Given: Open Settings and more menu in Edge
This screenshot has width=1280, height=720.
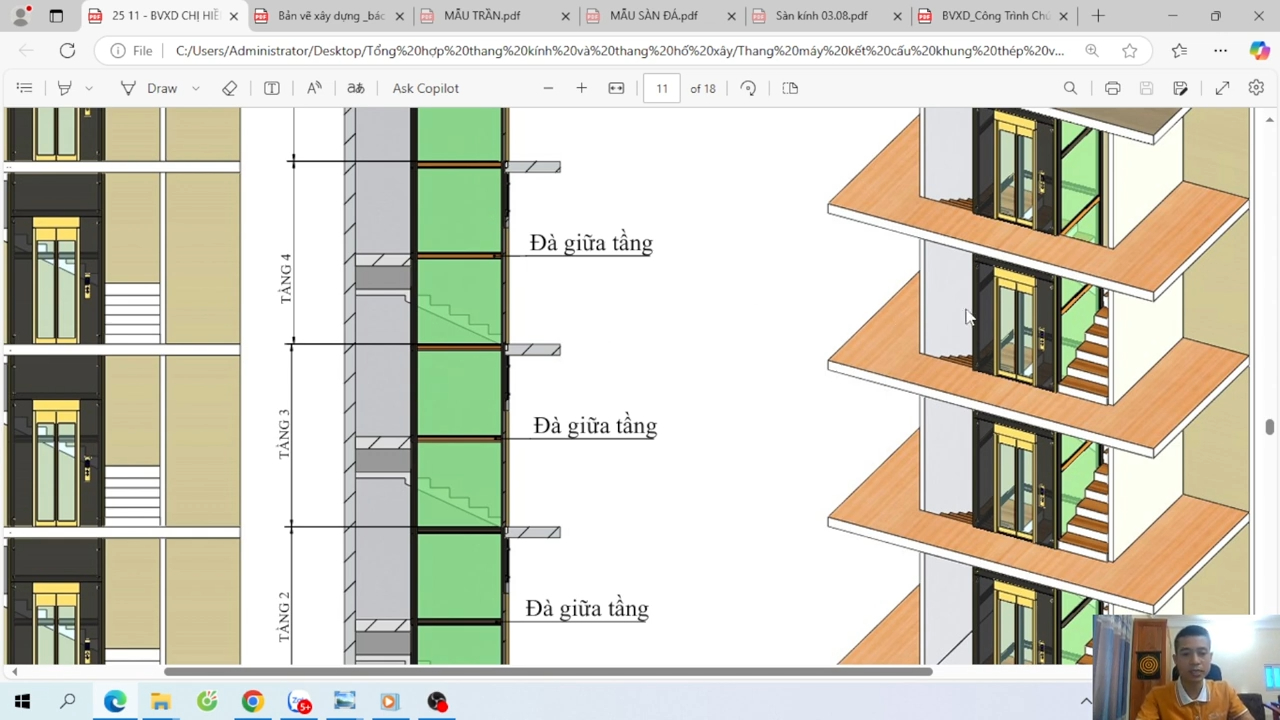Looking at the screenshot, I should pyautogui.click(x=1220, y=50).
